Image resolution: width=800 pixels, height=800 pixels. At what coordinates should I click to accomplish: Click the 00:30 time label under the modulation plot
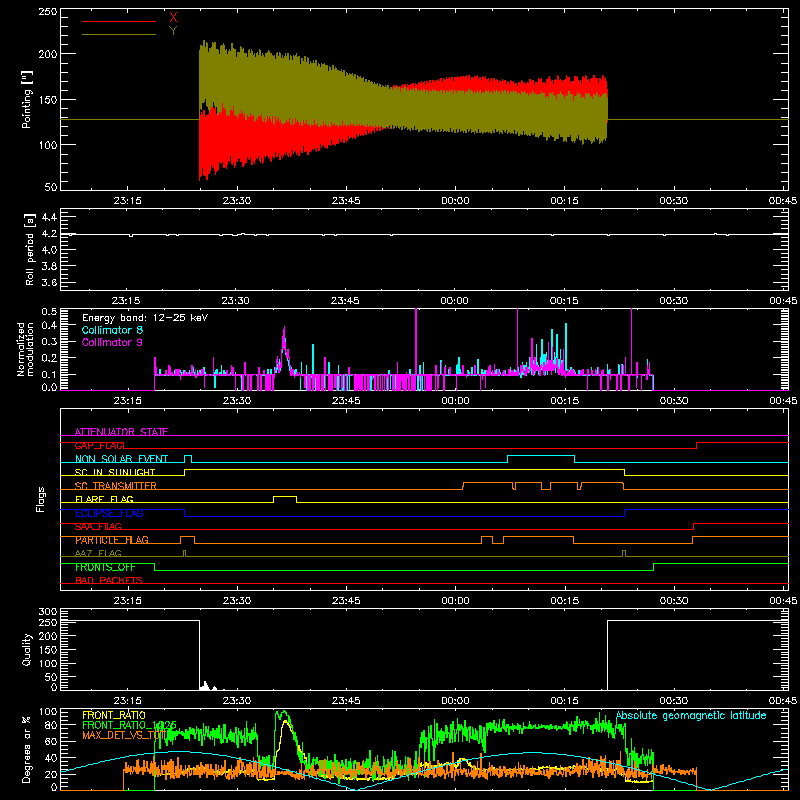(673, 401)
